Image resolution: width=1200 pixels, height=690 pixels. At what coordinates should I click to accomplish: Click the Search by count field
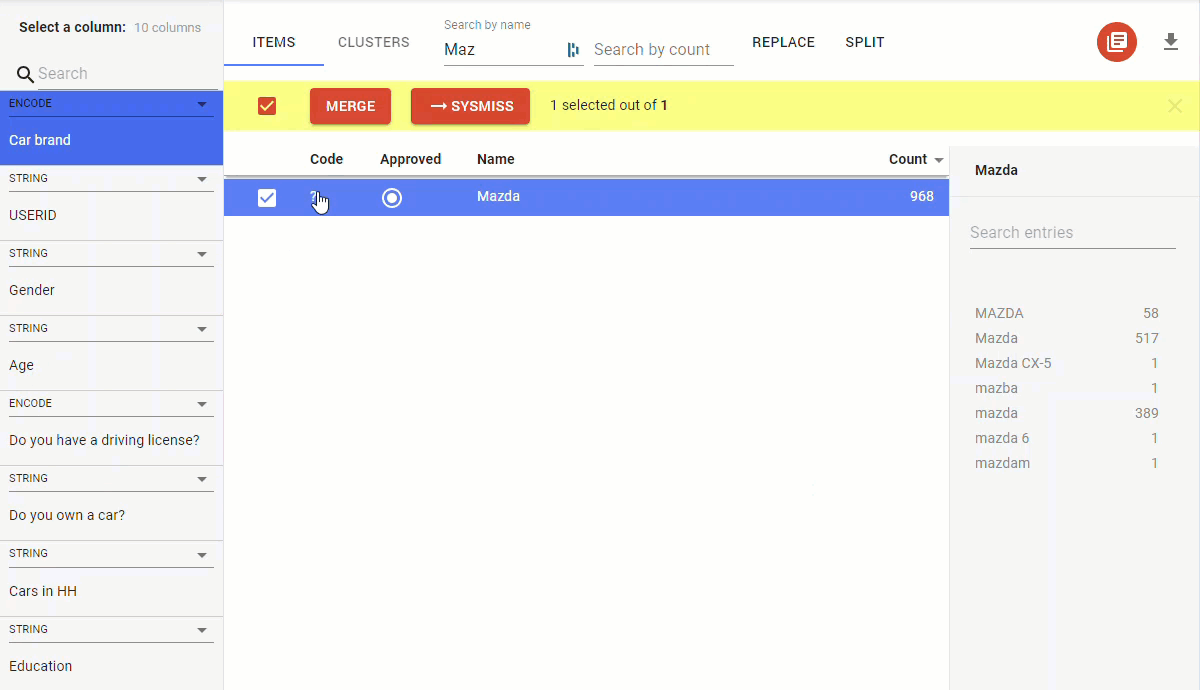pyautogui.click(x=663, y=50)
